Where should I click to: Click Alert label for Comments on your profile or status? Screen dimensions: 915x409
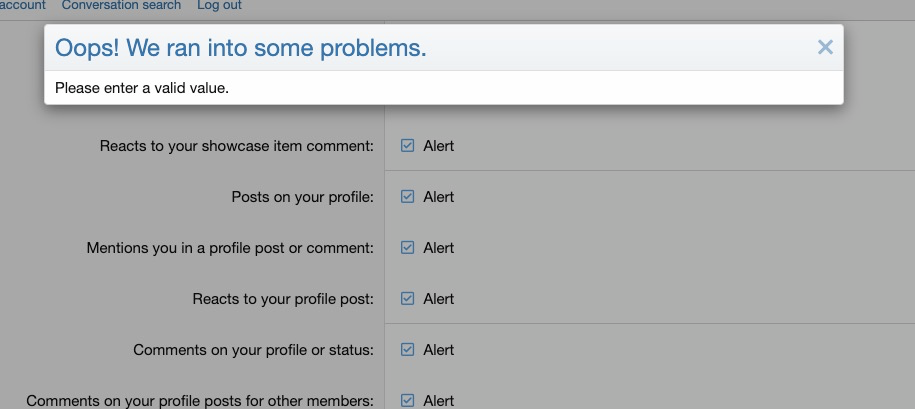tap(439, 349)
